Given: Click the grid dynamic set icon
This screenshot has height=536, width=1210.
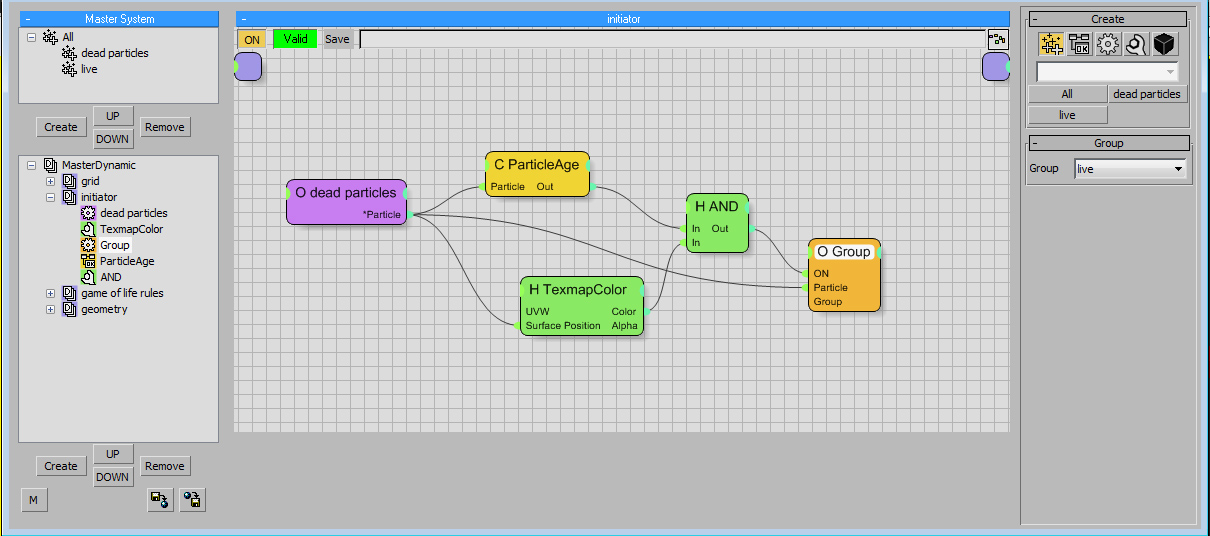Looking at the screenshot, I should [70, 181].
